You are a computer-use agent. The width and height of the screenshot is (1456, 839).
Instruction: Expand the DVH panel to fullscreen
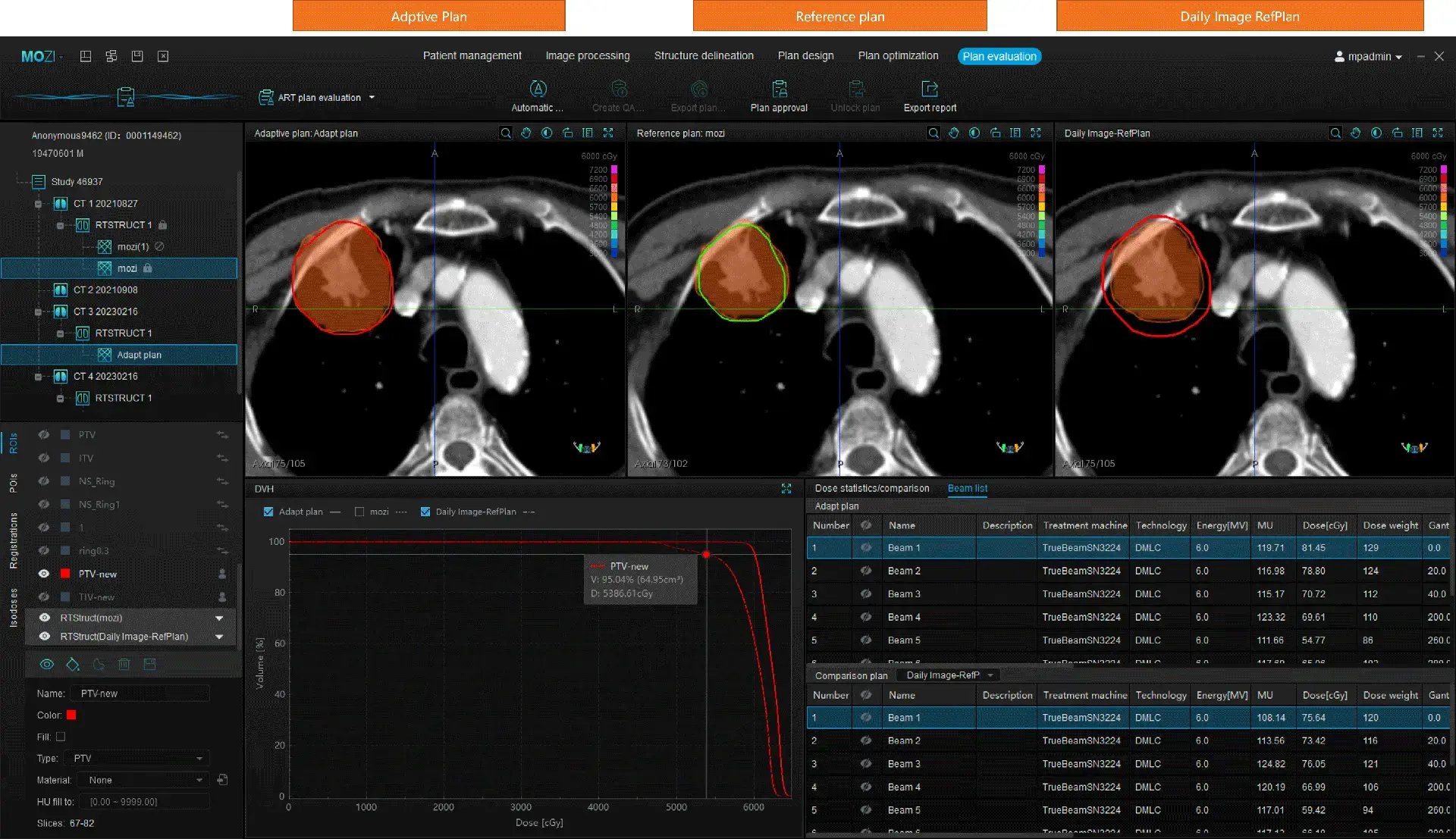(786, 489)
